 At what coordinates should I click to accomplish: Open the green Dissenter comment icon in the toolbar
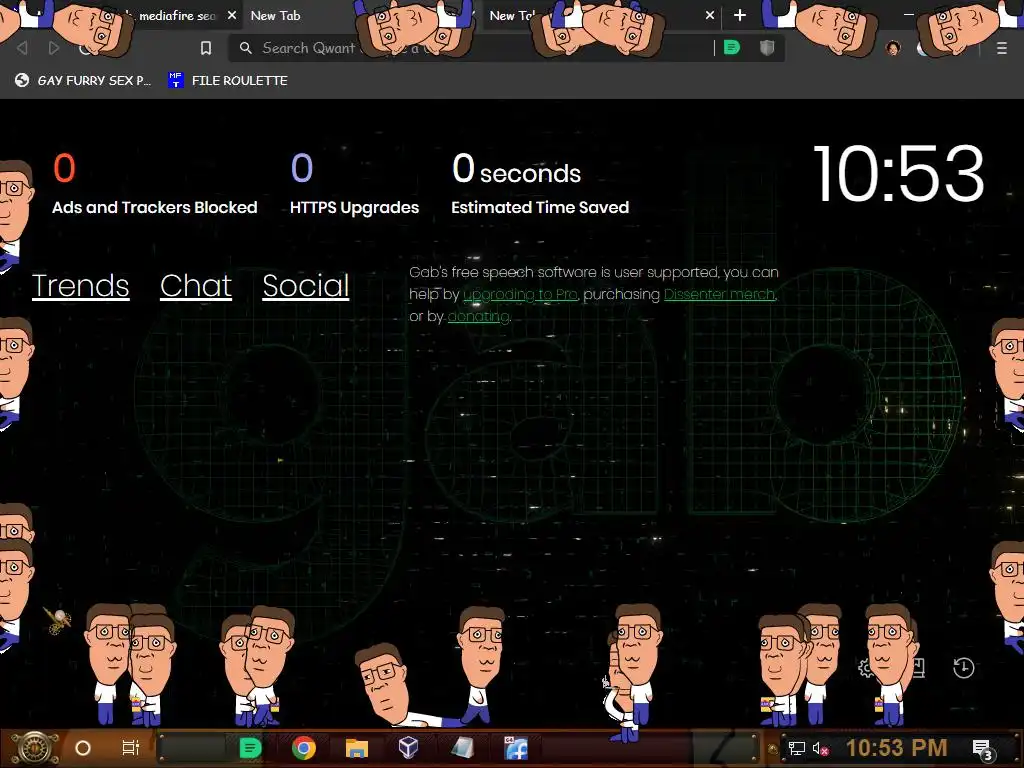[x=731, y=48]
